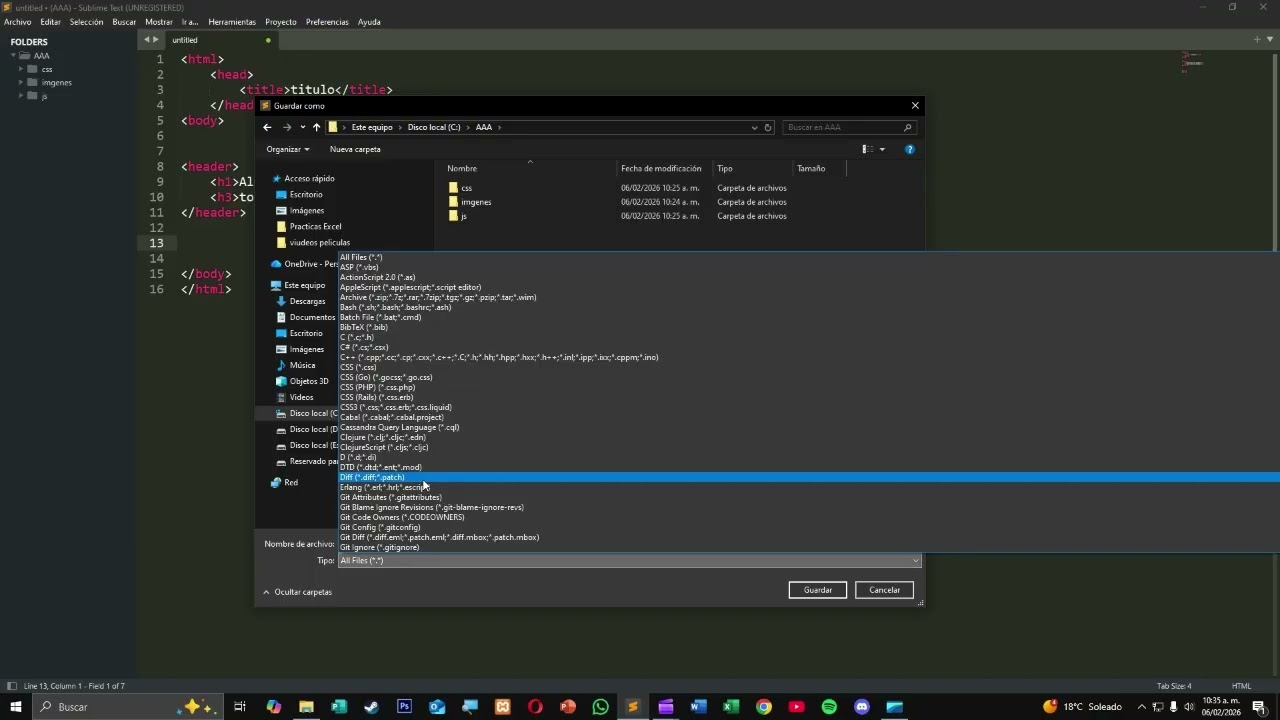Open Steam from the taskbar
Viewport: 1280px width, 720px height.
[371, 707]
